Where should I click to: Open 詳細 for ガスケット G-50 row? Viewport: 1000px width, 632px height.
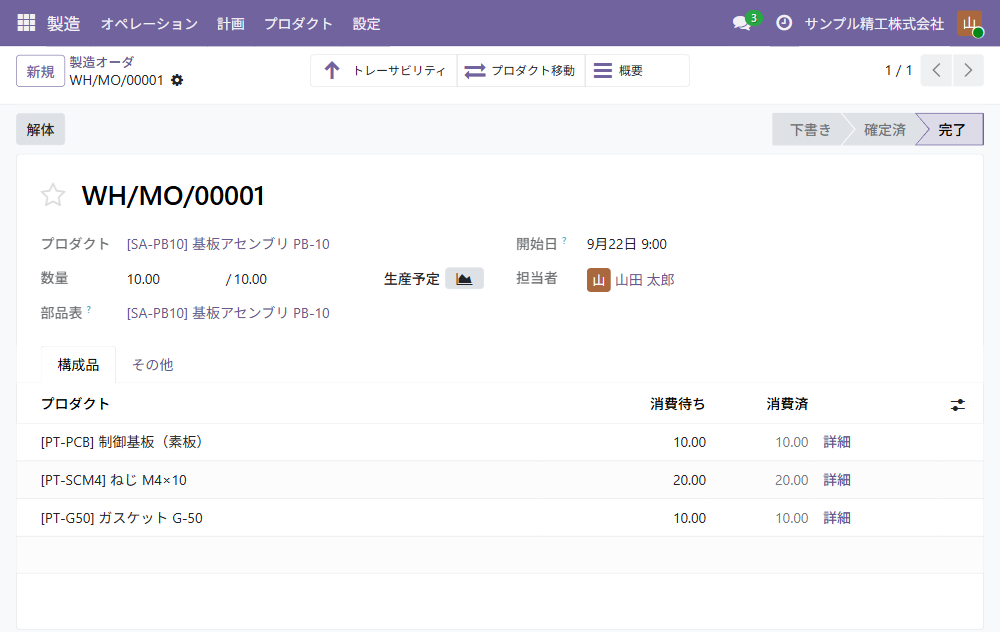click(837, 518)
